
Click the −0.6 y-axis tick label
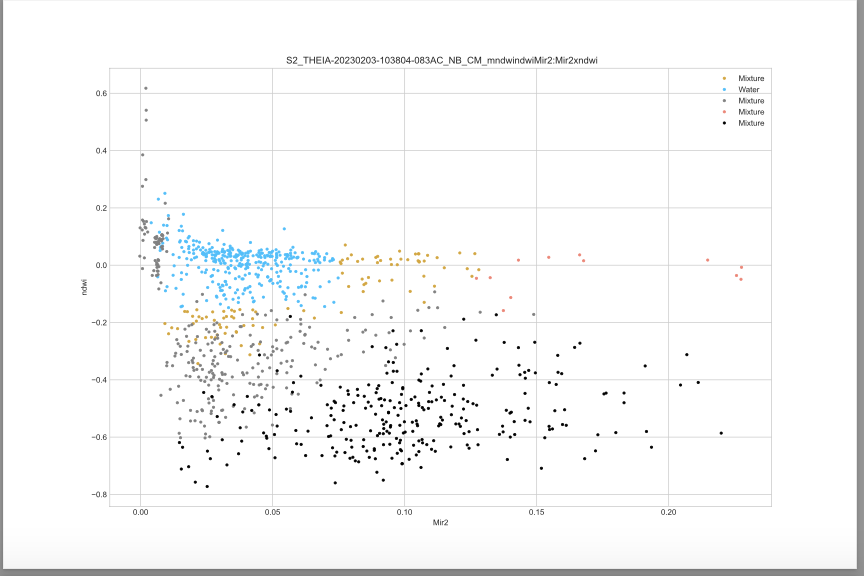click(99, 438)
